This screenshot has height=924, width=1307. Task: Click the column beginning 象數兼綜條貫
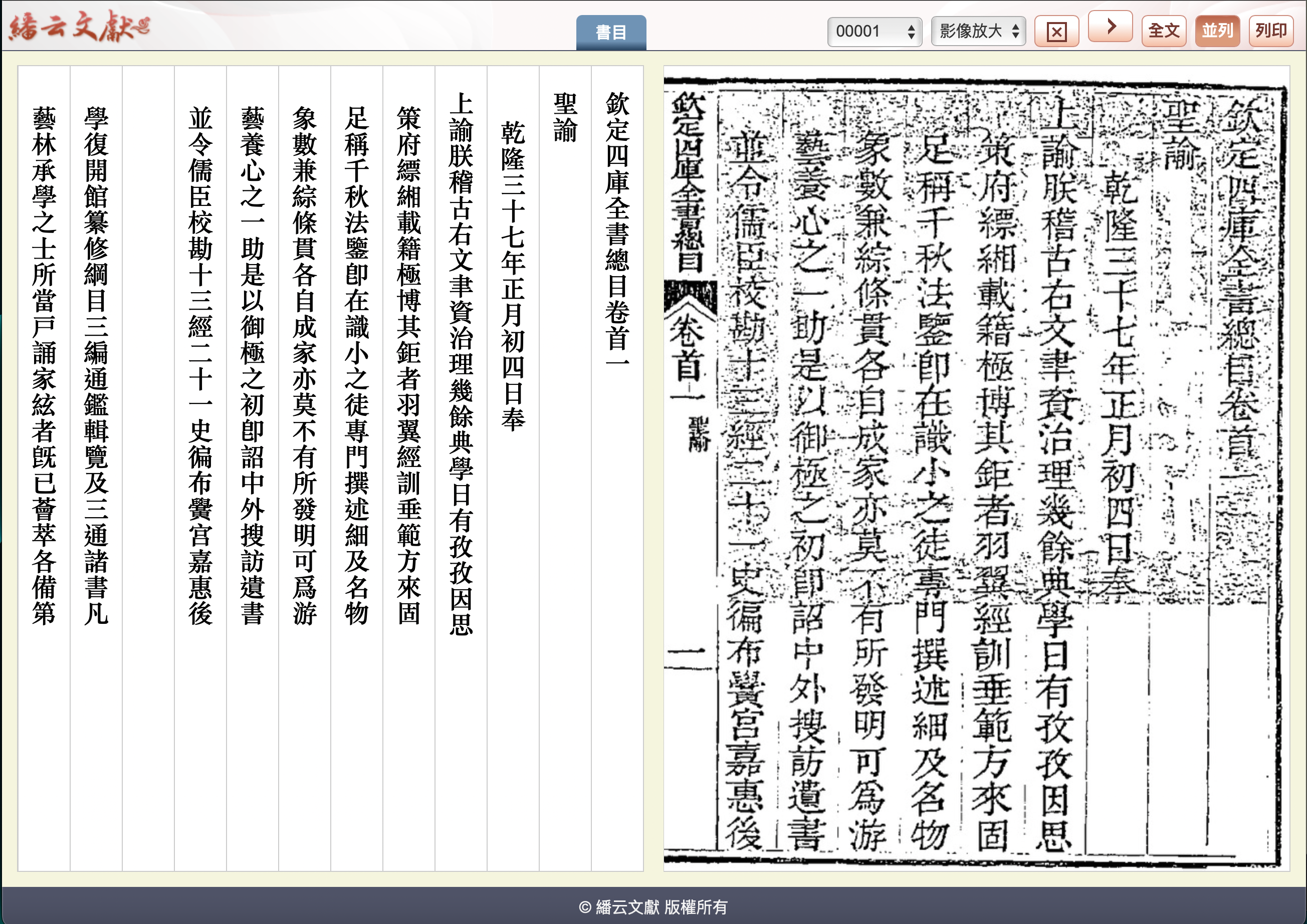pyautogui.click(x=305, y=364)
